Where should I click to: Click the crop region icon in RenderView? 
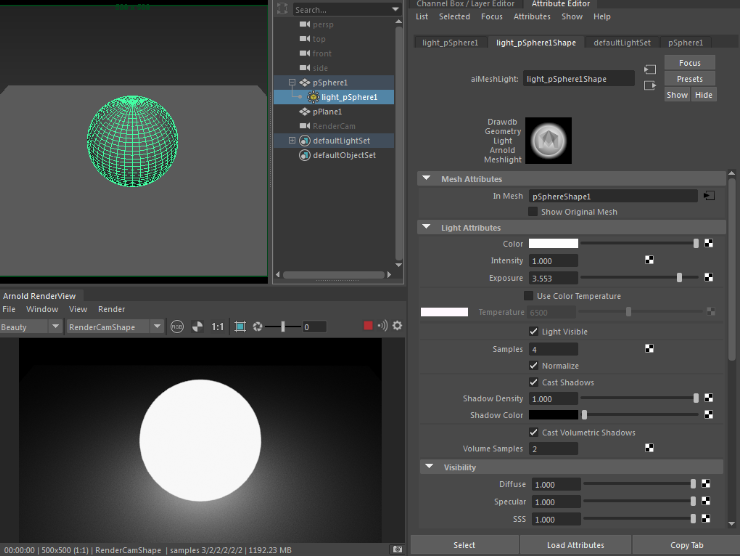240,326
